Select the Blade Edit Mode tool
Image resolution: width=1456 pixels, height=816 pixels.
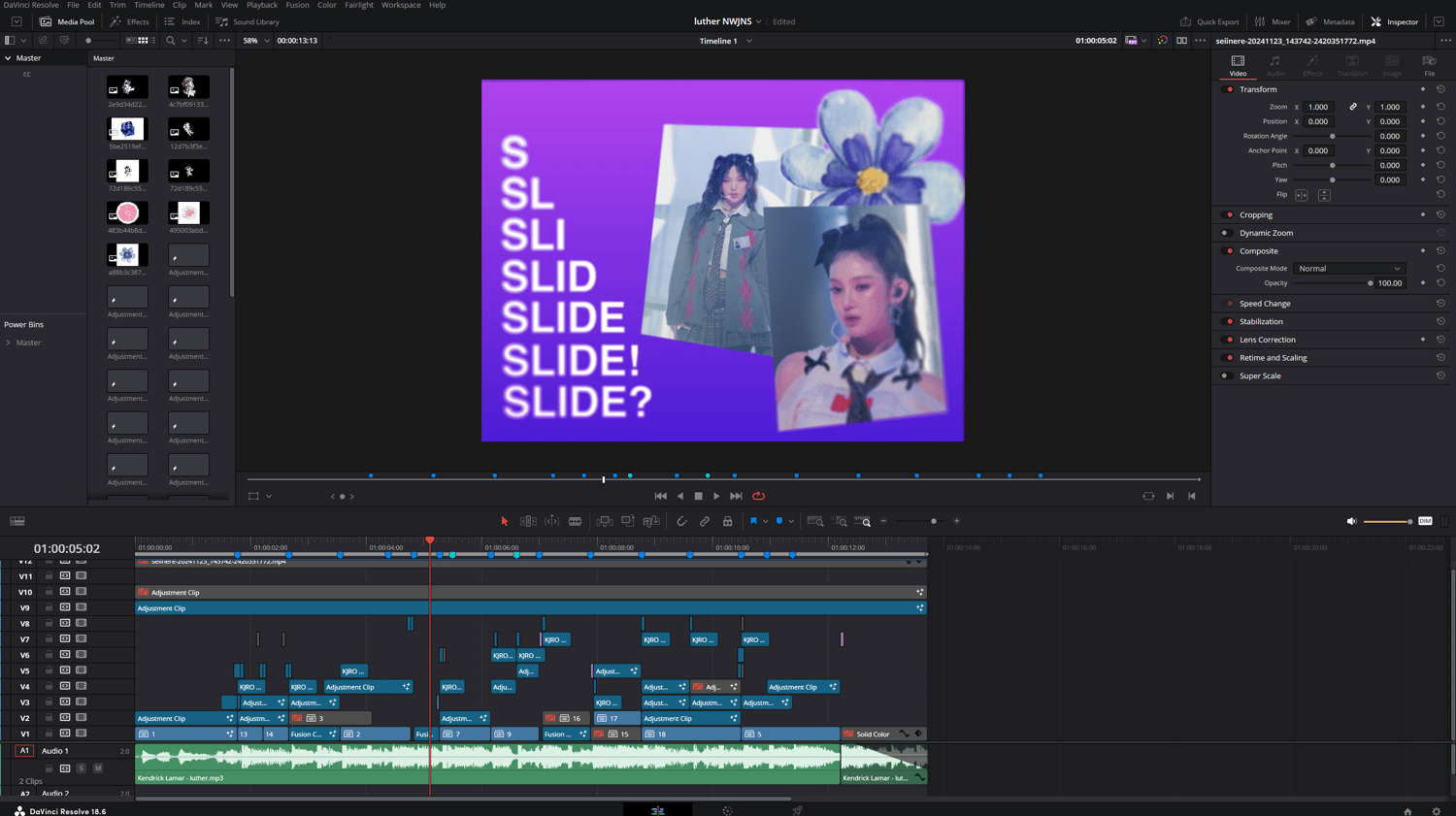(576, 521)
